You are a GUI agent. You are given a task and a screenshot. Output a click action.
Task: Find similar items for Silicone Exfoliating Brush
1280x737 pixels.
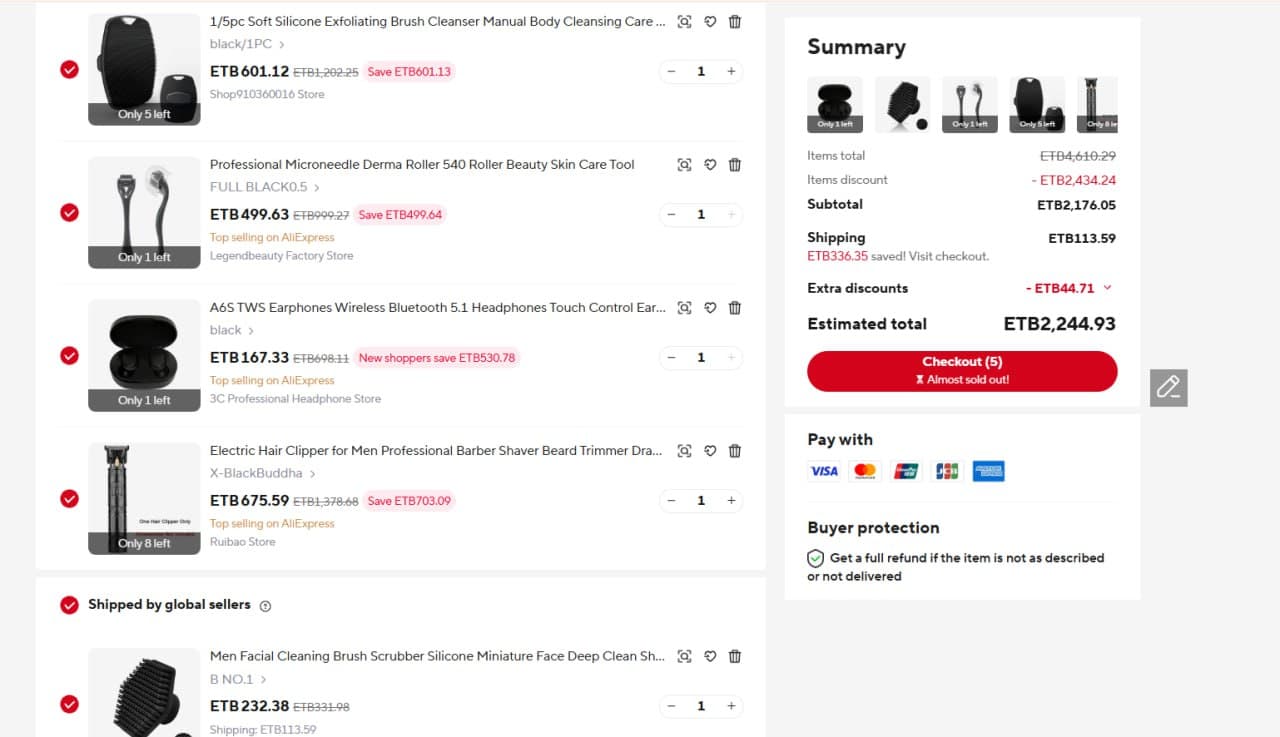click(x=684, y=22)
